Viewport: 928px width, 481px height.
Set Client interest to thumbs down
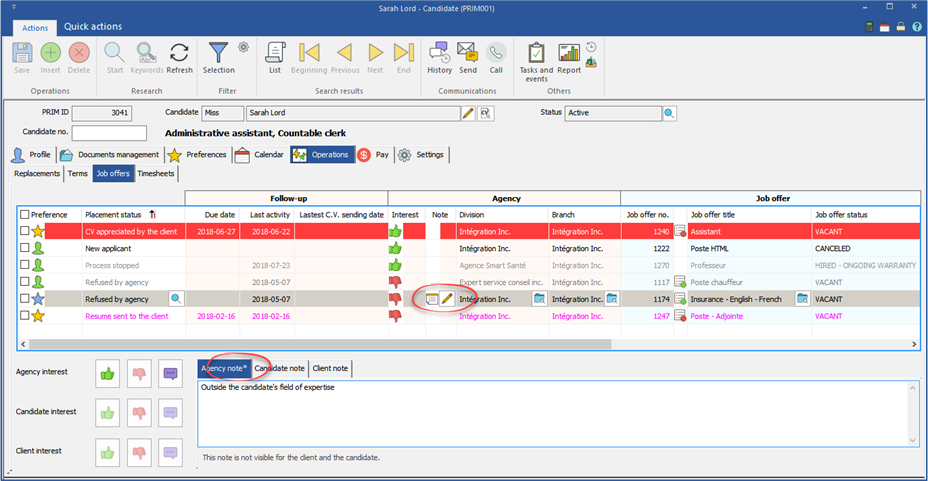[139, 453]
